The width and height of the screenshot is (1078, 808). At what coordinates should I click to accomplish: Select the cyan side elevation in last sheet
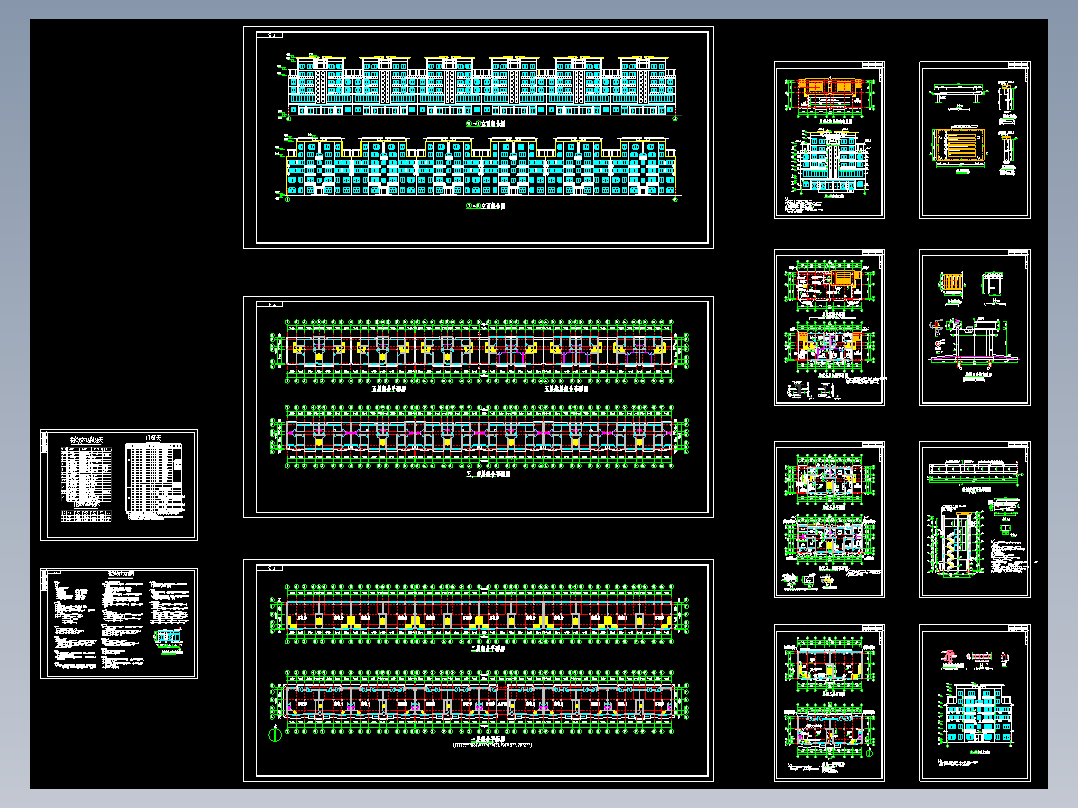(x=976, y=715)
